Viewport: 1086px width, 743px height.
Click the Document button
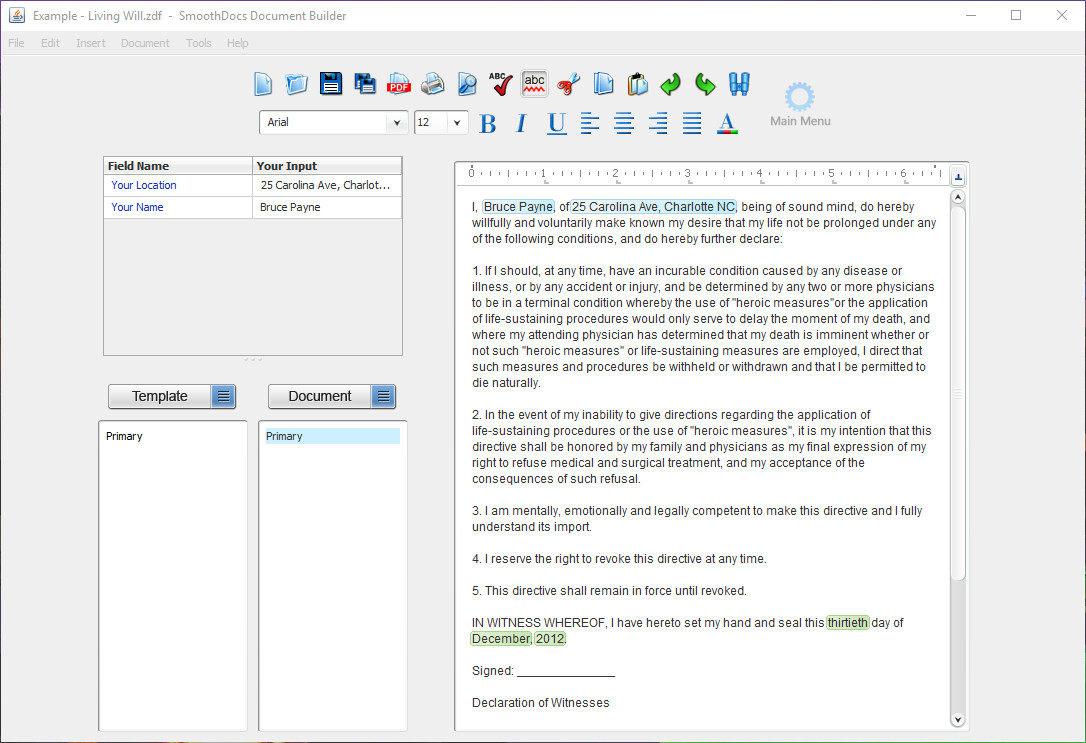pos(319,396)
